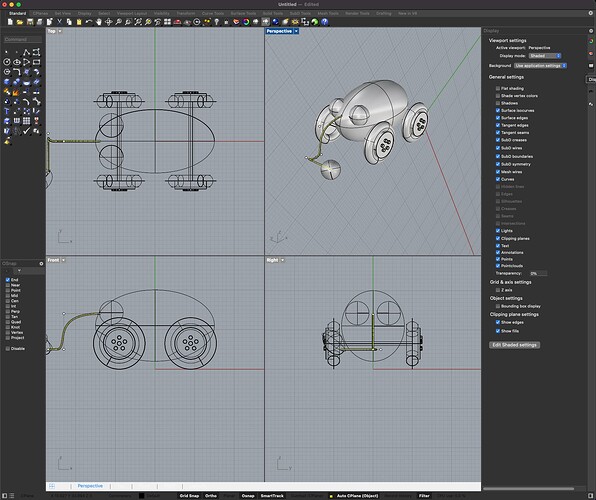Click the Explode tool icon
The height and width of the screenshot is (500, 596).
pos(16,92)
